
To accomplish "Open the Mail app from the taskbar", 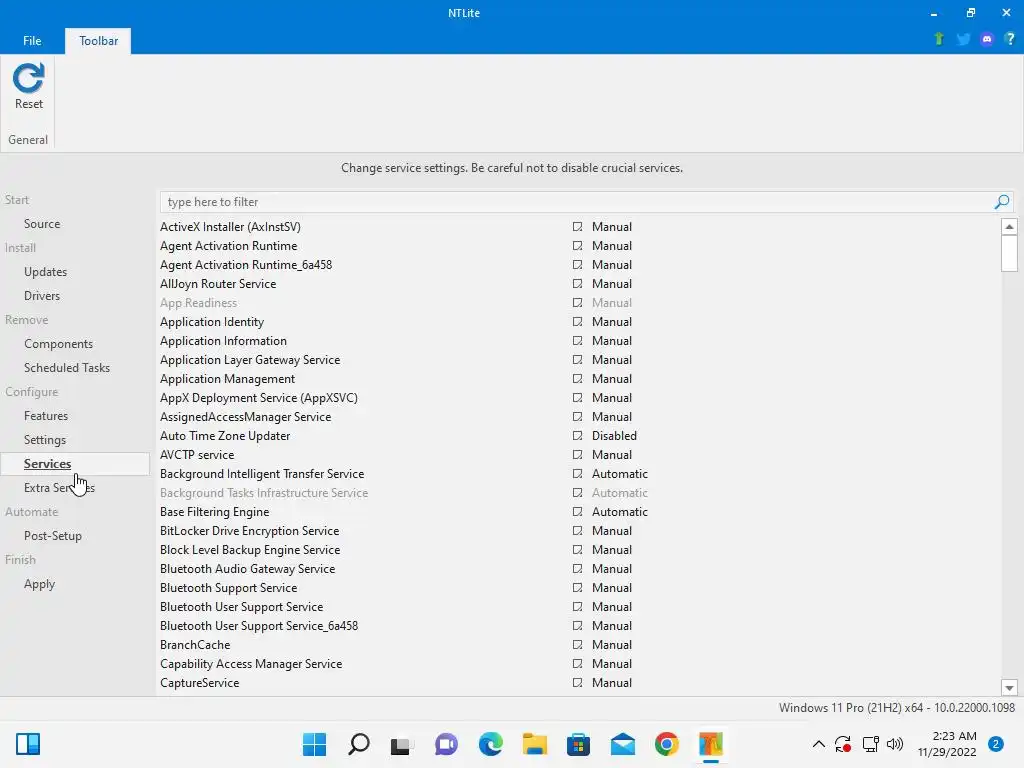I will pos(622,744).
